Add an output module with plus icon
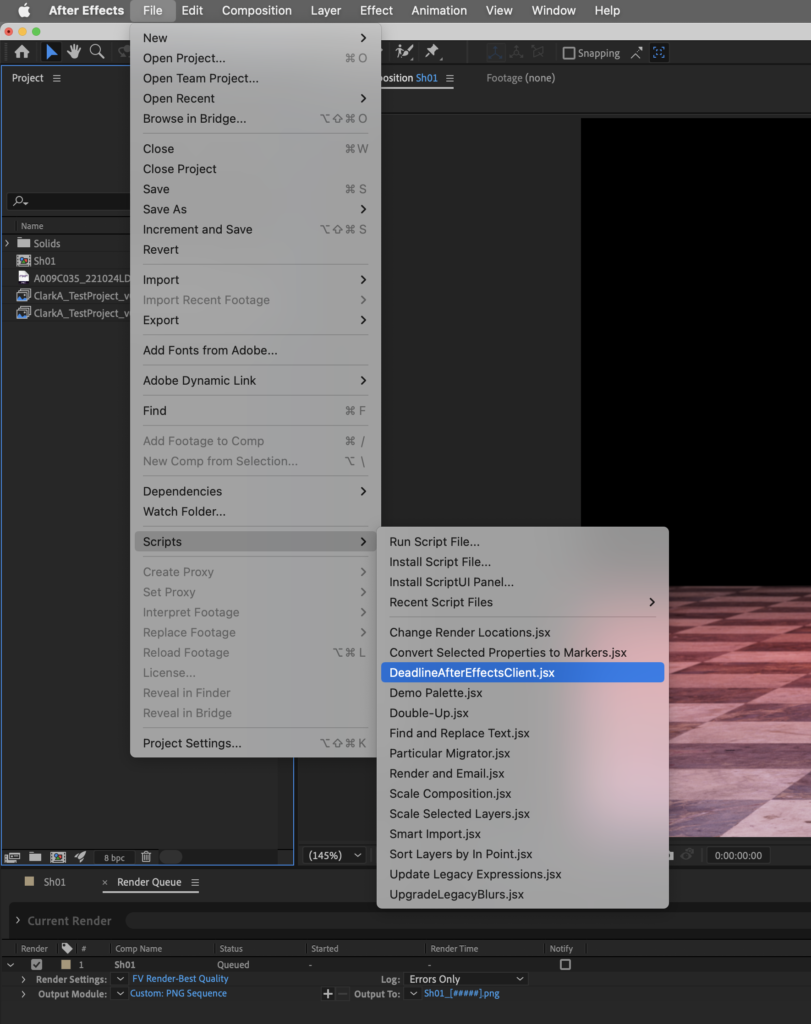Viewport: 811px width, 1024px height. tap(328, 994)
